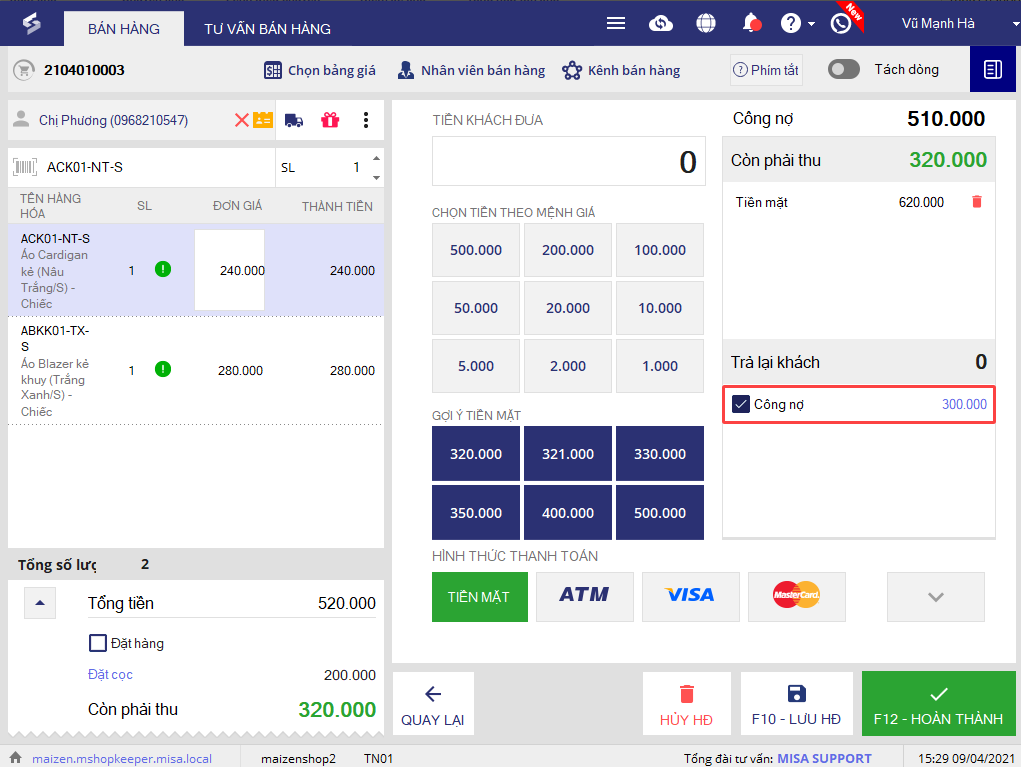Open the notifications bell
Screen dimensions: 1021x767
coord(751,23)
